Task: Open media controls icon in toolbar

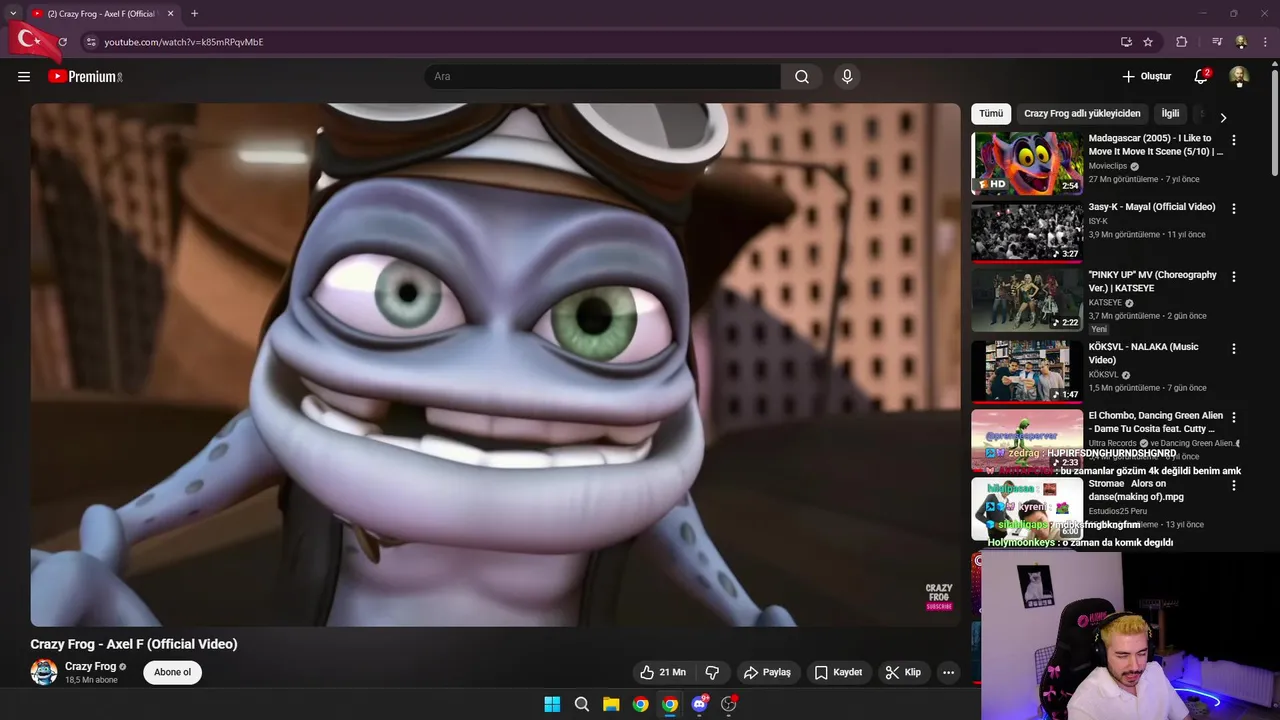Action: pyautogui.click(x=1216, y=42)
